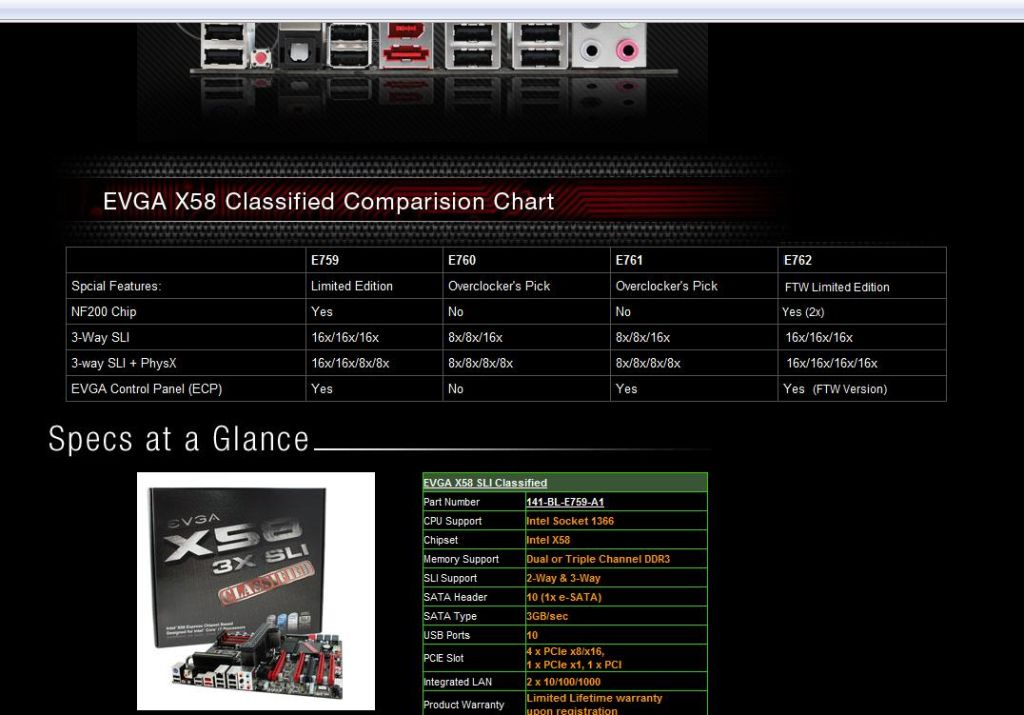Select the E761 column header
Viewport: 1024px width, 715px height.
[629, 260]
